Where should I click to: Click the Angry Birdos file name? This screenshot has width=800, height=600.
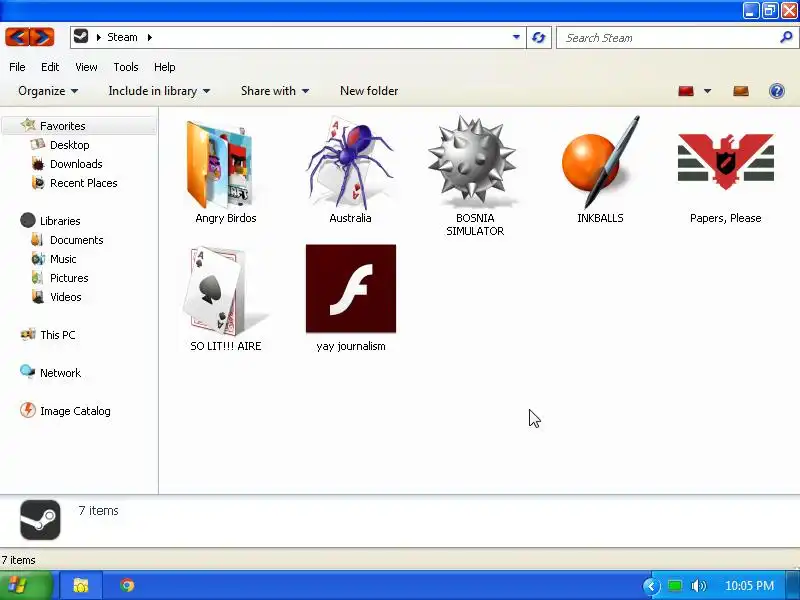tap(226, 218)
